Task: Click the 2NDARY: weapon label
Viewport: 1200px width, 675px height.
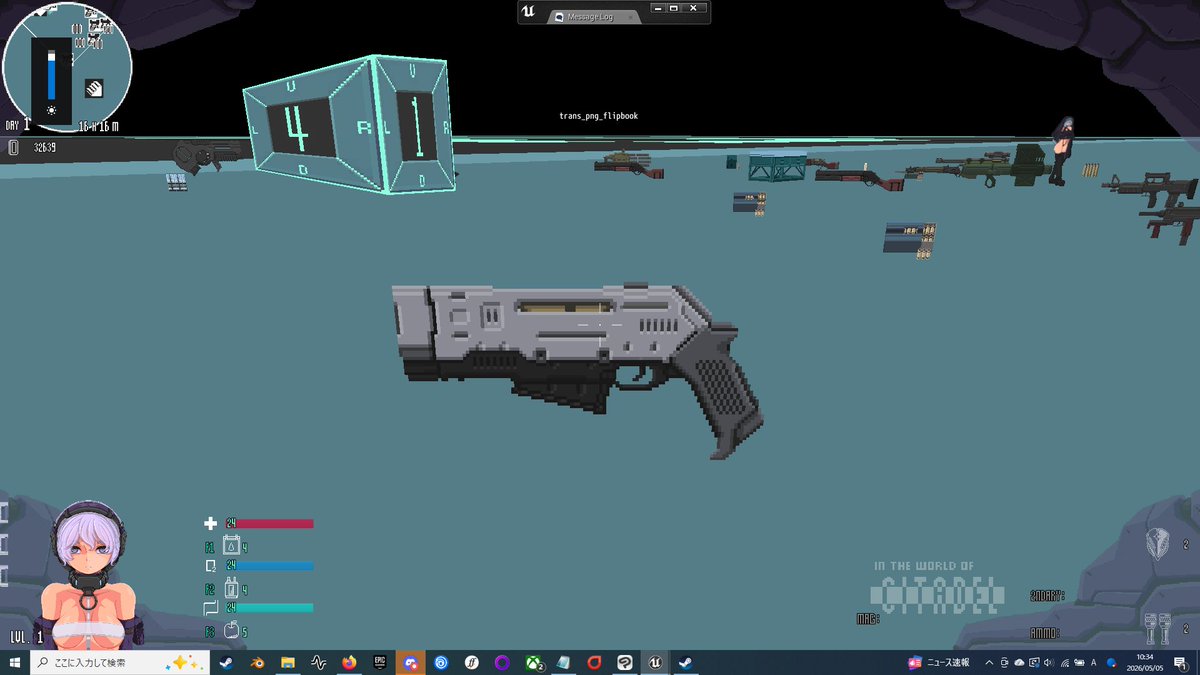Action: point(1047,595)
